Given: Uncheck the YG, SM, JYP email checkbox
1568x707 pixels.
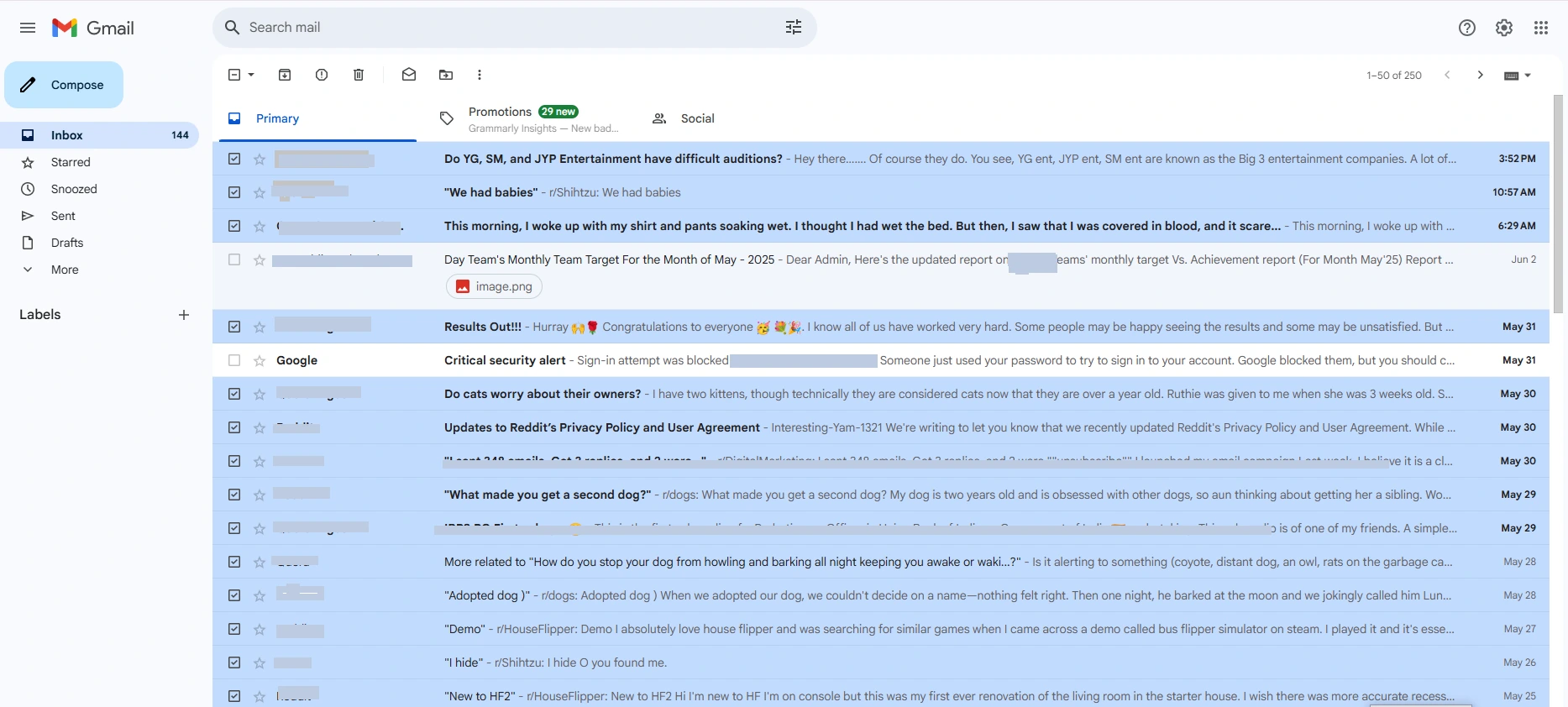Looking at the screenshot, I should [234, 159].
